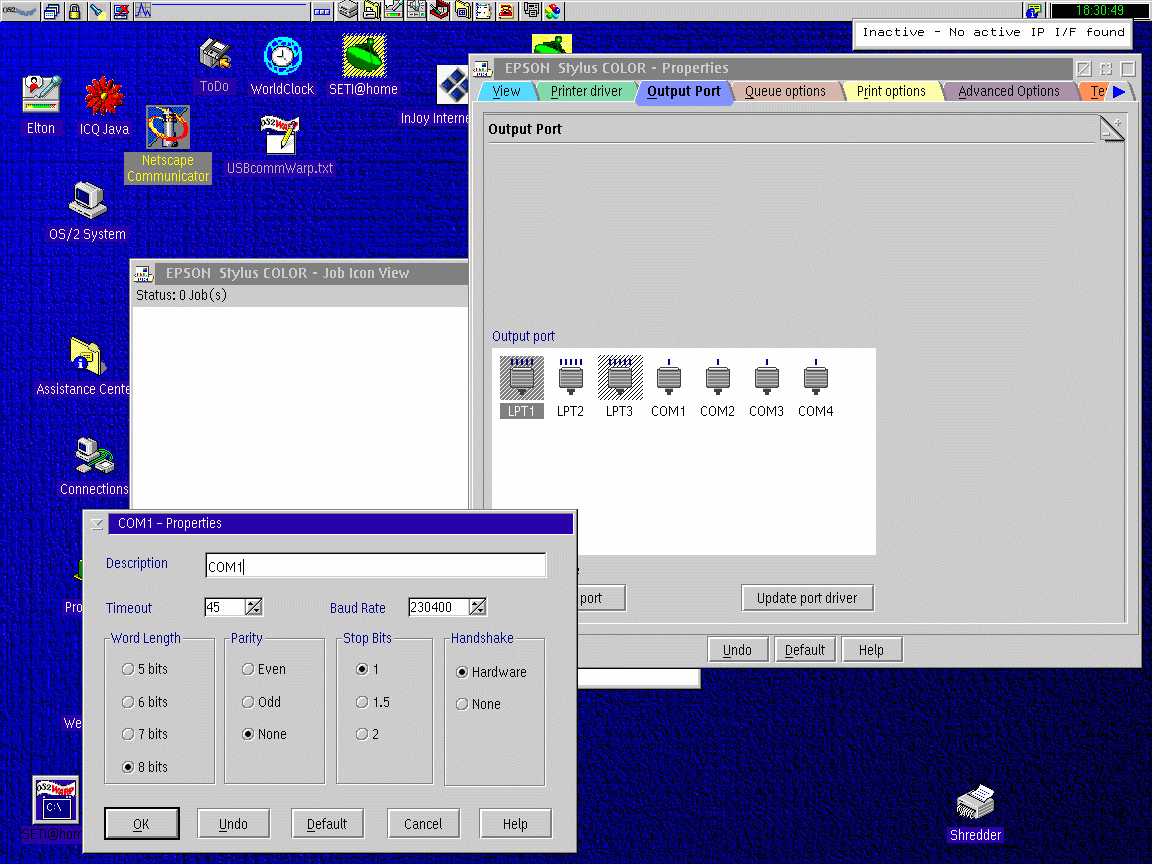Choose 5 bits word length

(x=145, y=669)
